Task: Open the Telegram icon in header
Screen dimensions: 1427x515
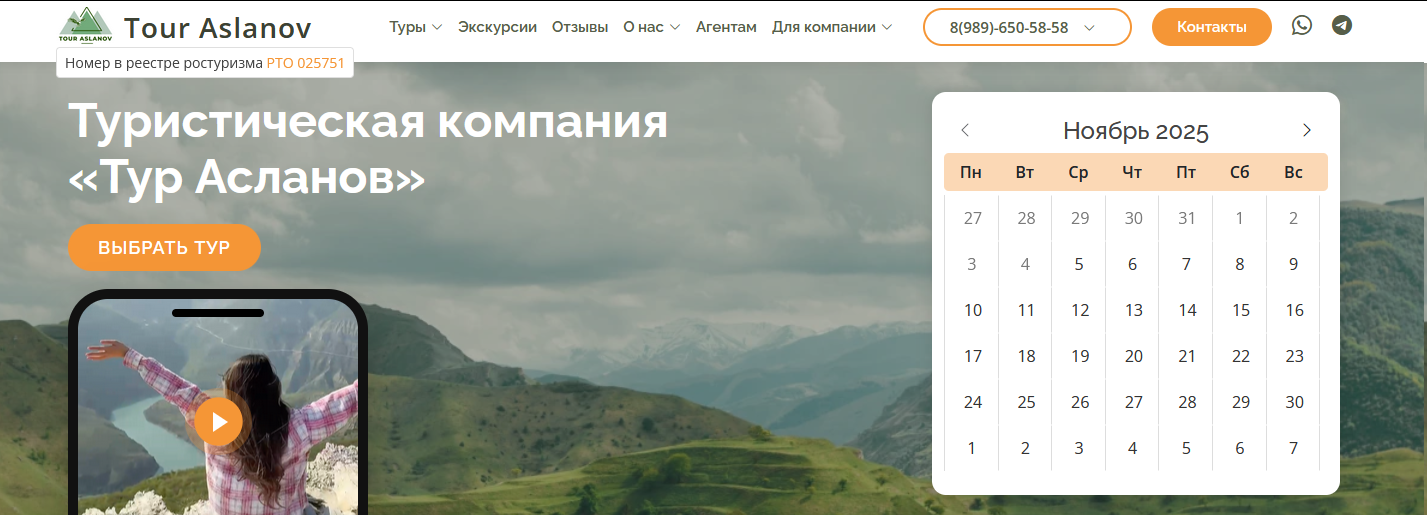Action: click(x=1342, y=26)
